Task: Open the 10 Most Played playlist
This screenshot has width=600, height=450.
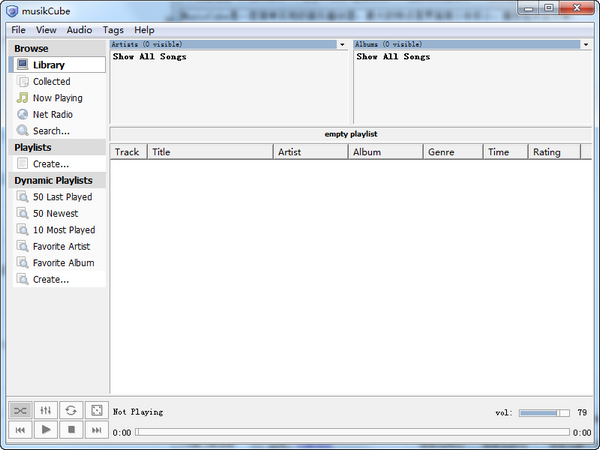Action: click(59, 230)
